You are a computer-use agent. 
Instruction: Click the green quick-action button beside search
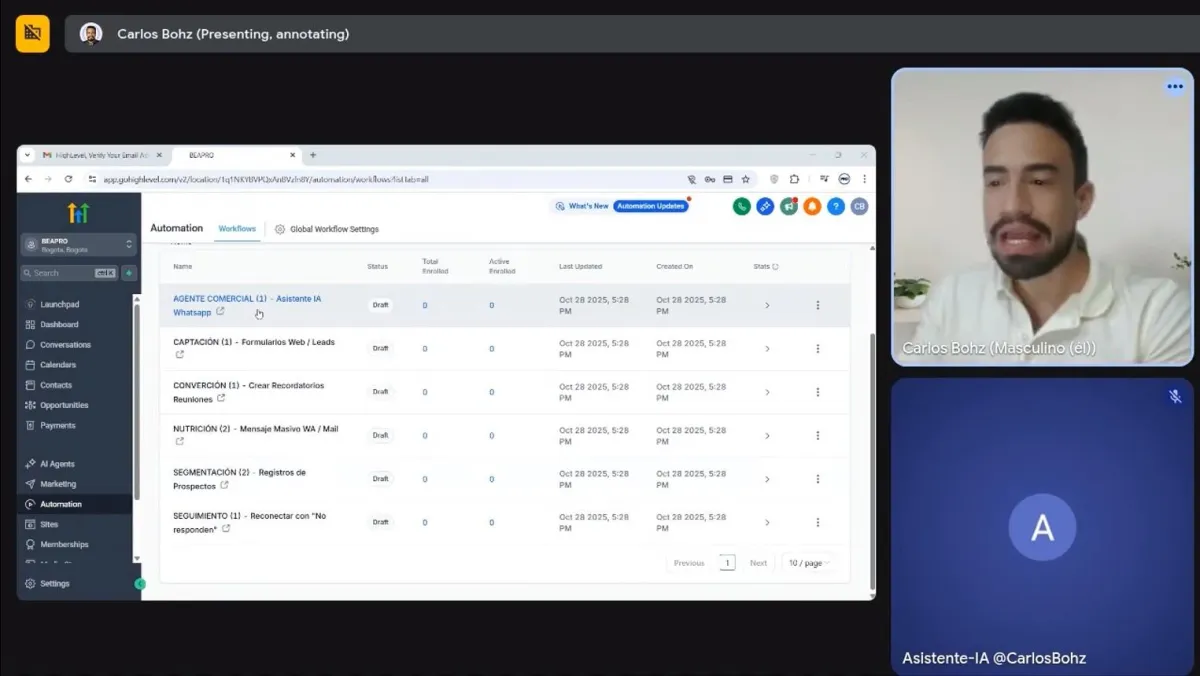129,273
